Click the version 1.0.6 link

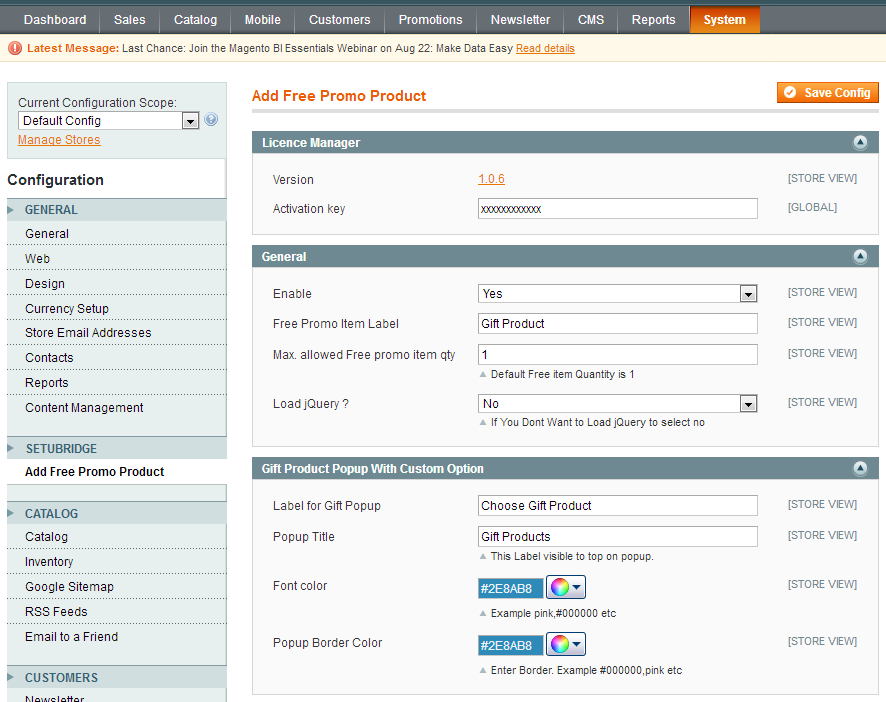point(491,179)
